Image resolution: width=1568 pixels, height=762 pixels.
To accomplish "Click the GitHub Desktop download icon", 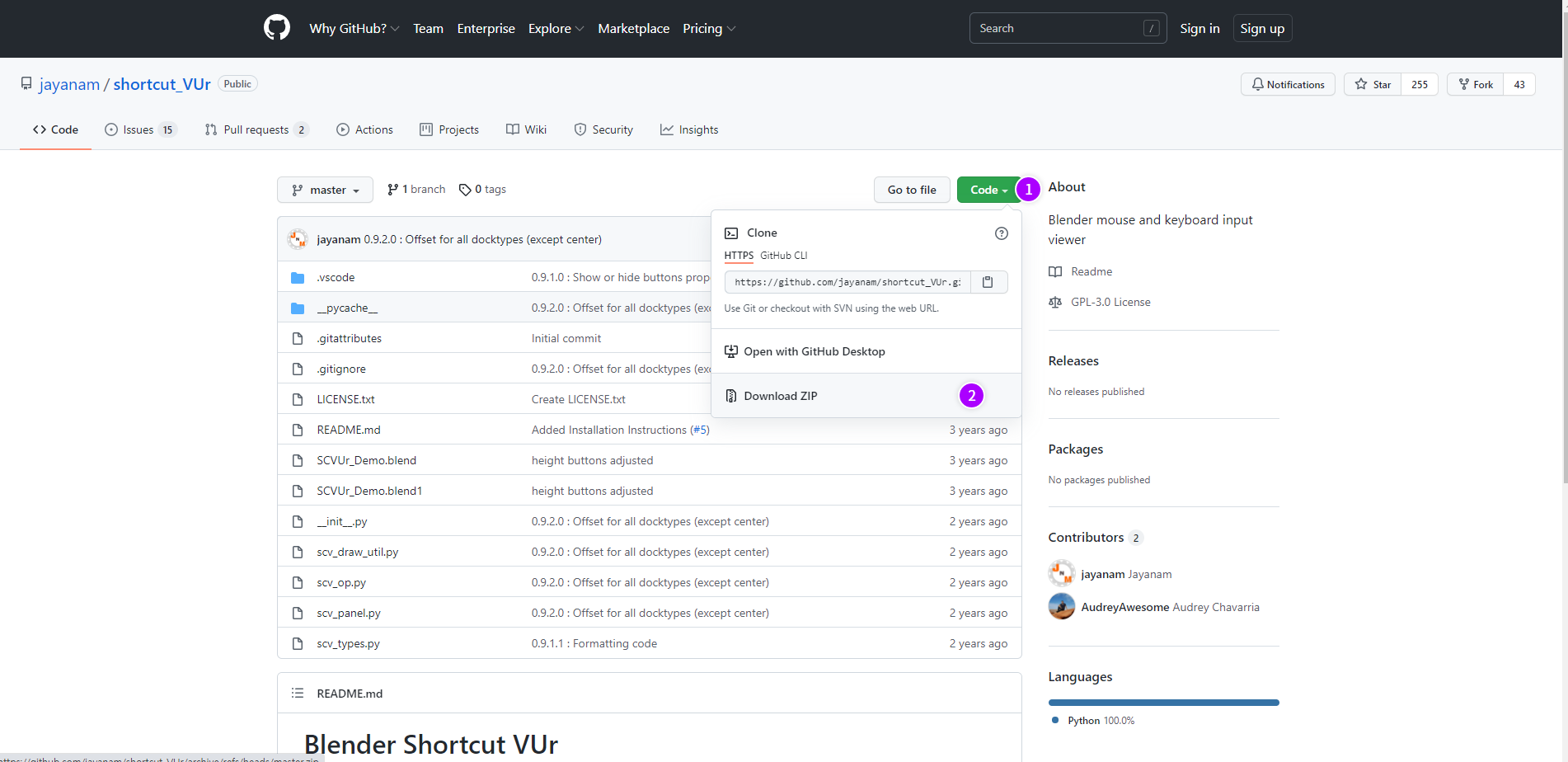I will coord(731,351).
